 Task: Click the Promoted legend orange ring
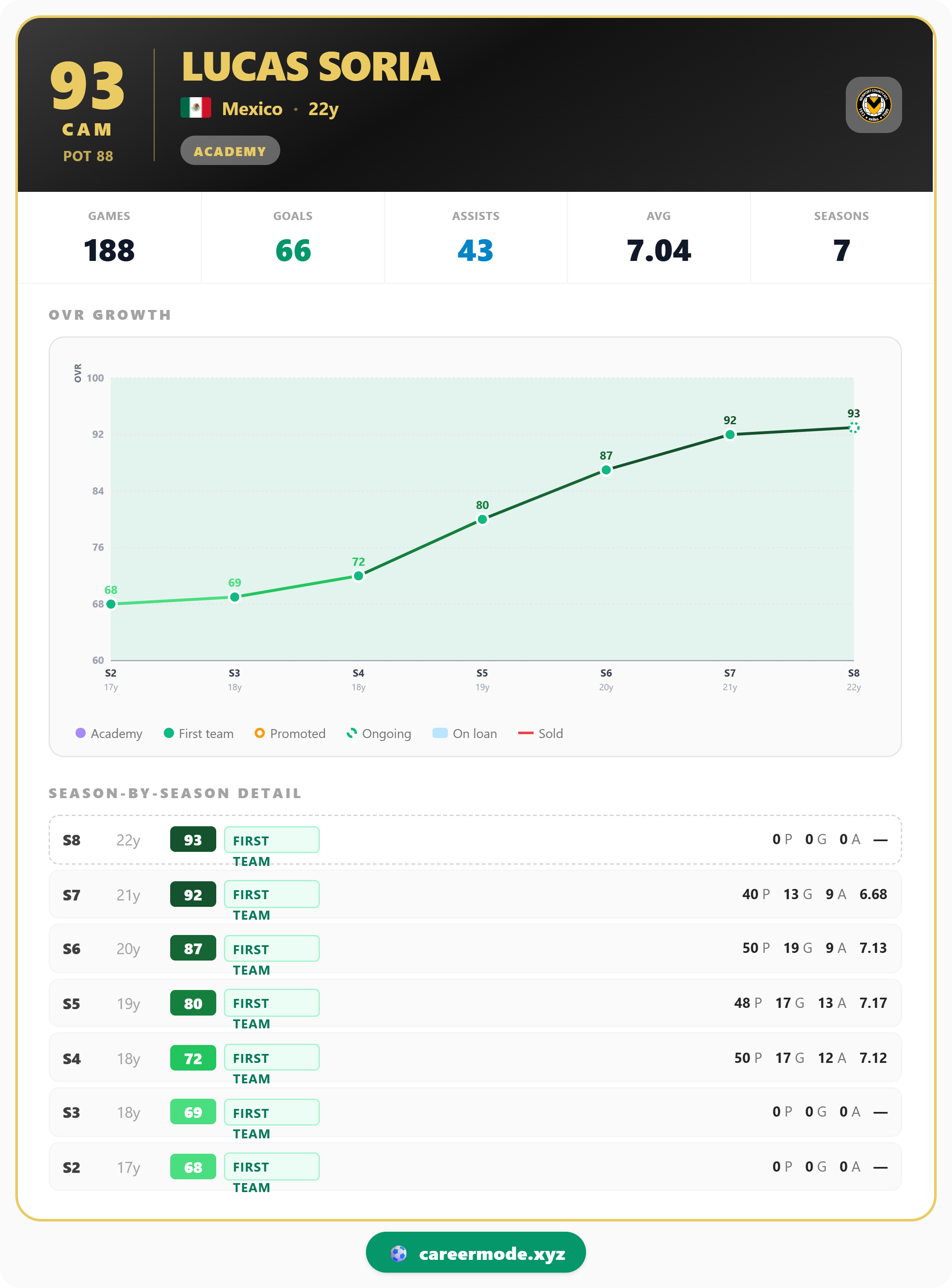[260, 733]
